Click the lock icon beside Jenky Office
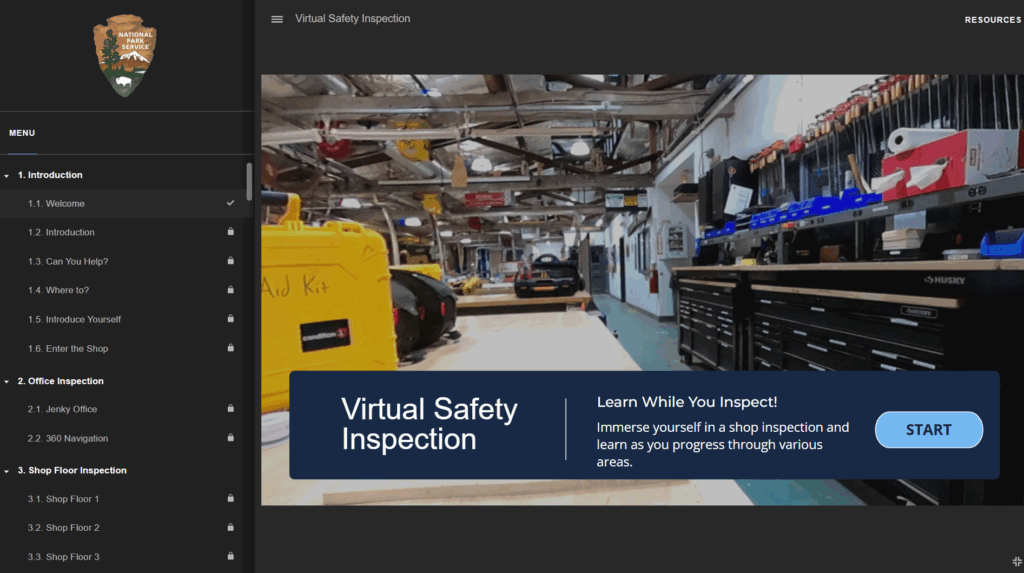The width and height of the screenshot is (1024, 573). point(231,409)
